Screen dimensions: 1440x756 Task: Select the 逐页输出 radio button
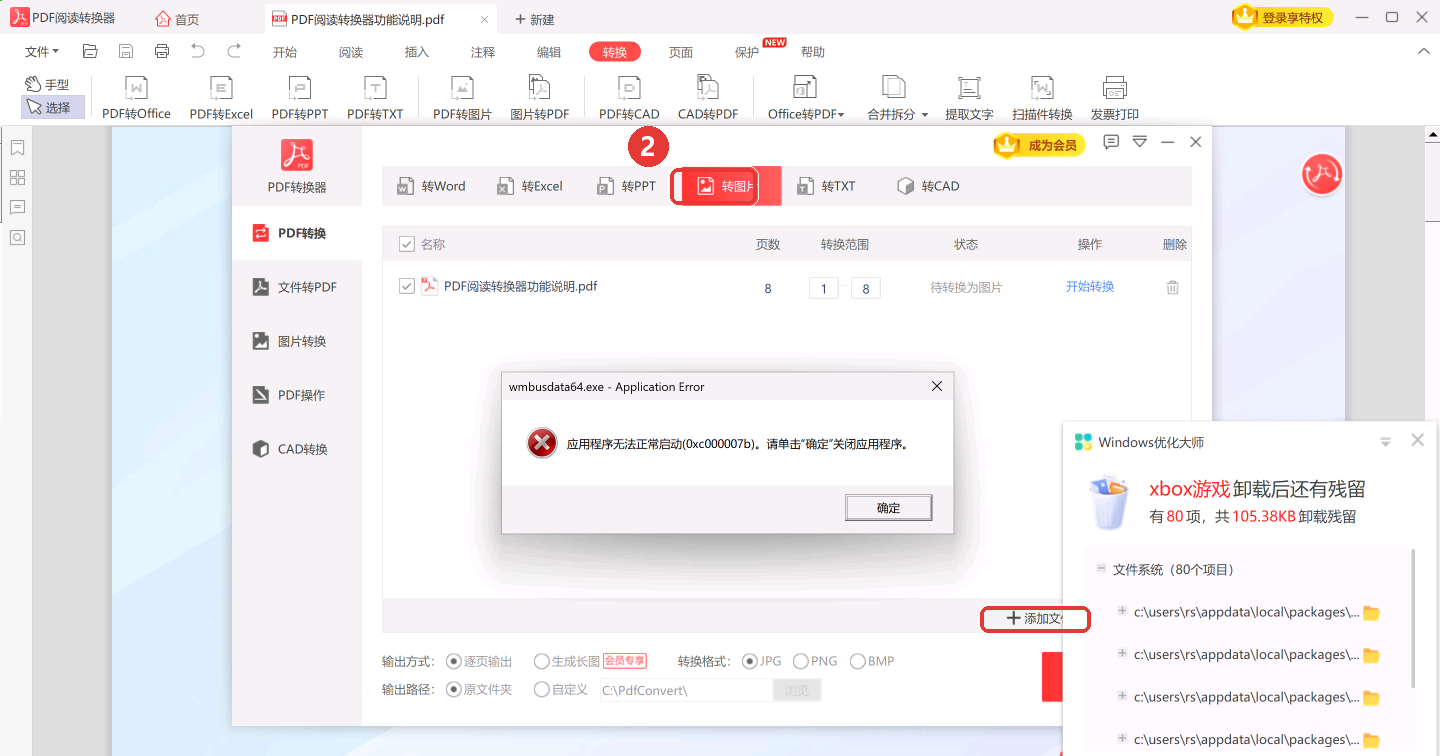click(454, 661)
